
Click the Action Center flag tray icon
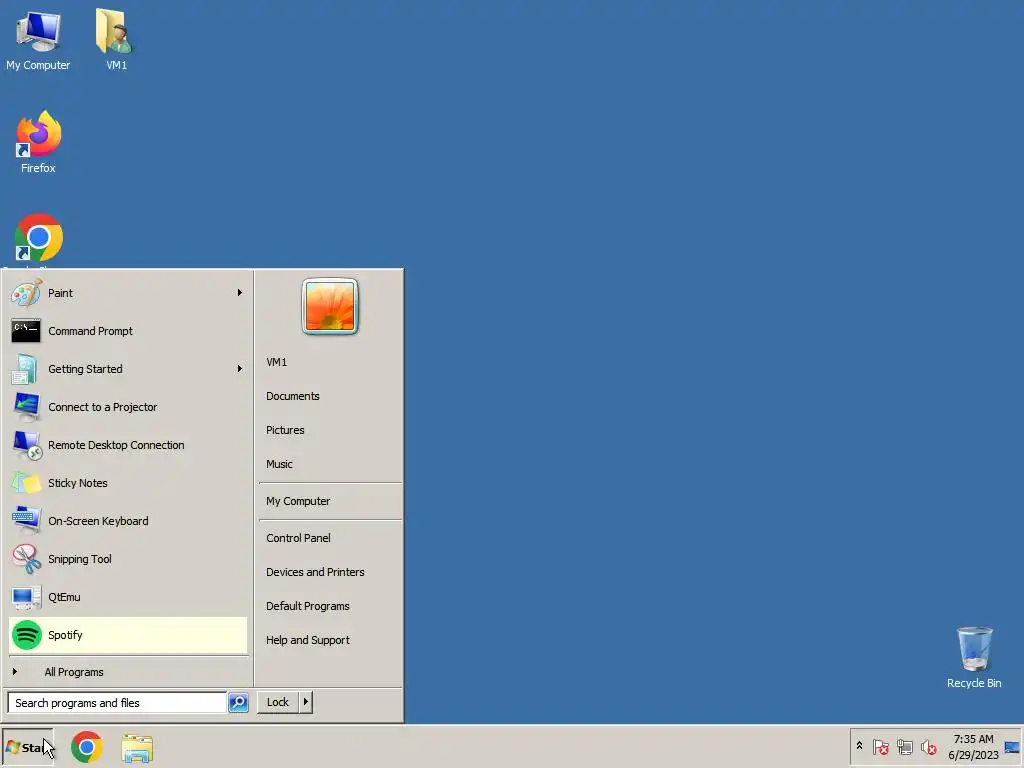(x=881, y=747)
